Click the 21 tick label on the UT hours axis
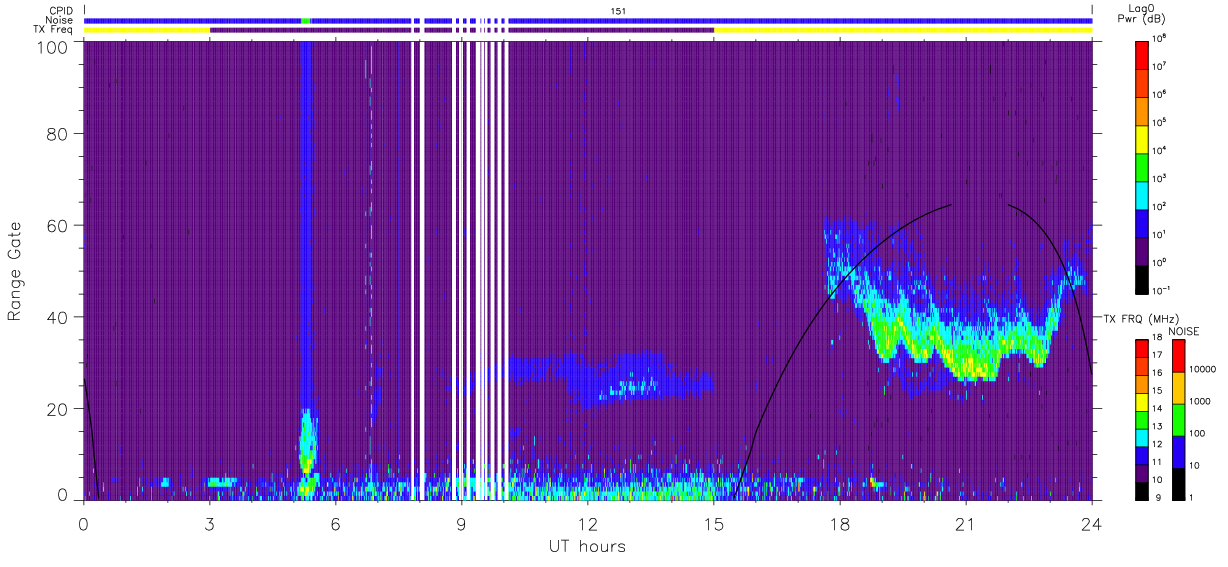The image size is (1228, 567). click(965, 522)
